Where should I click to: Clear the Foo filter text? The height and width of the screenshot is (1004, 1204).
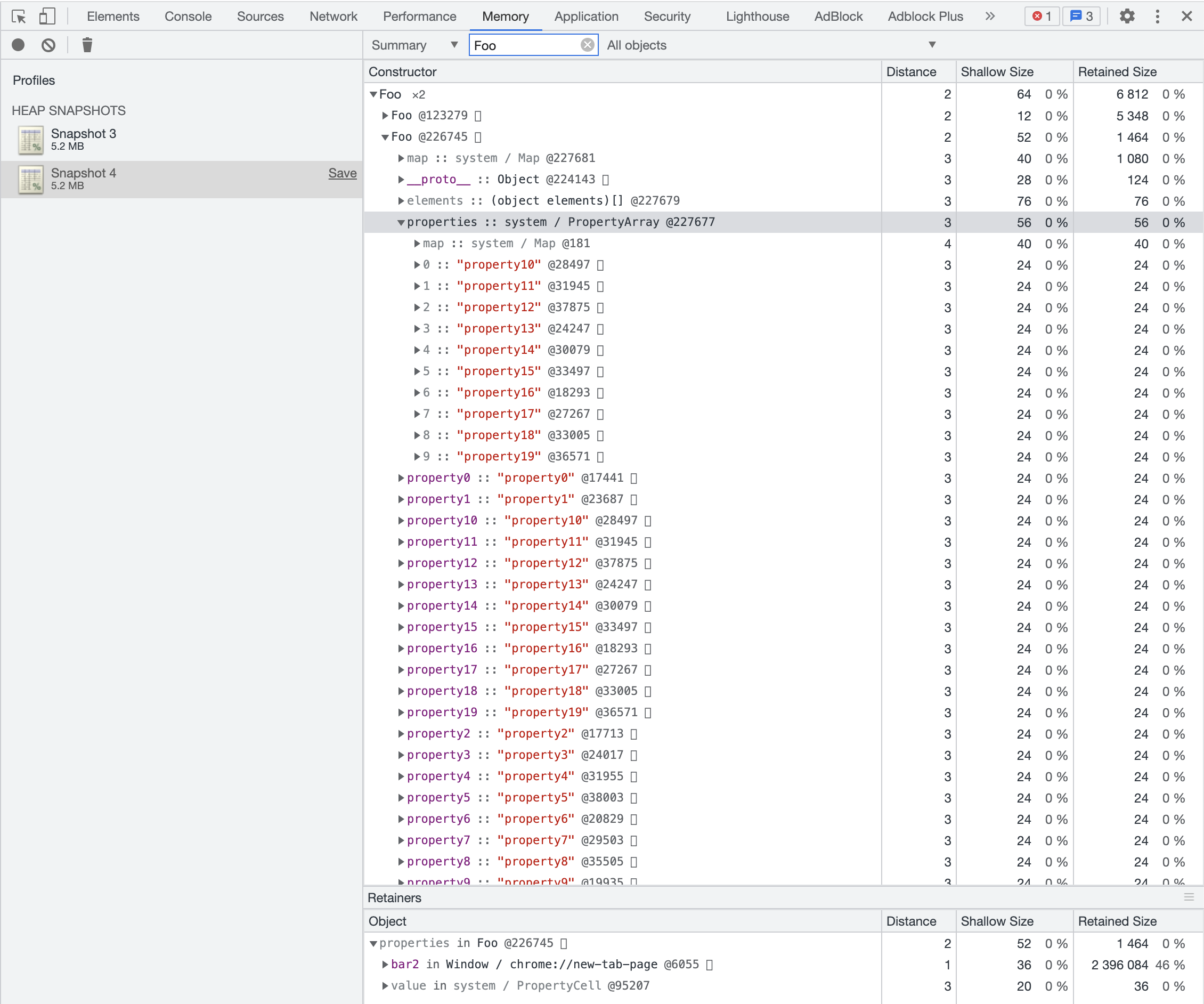[x=587, y=45]
